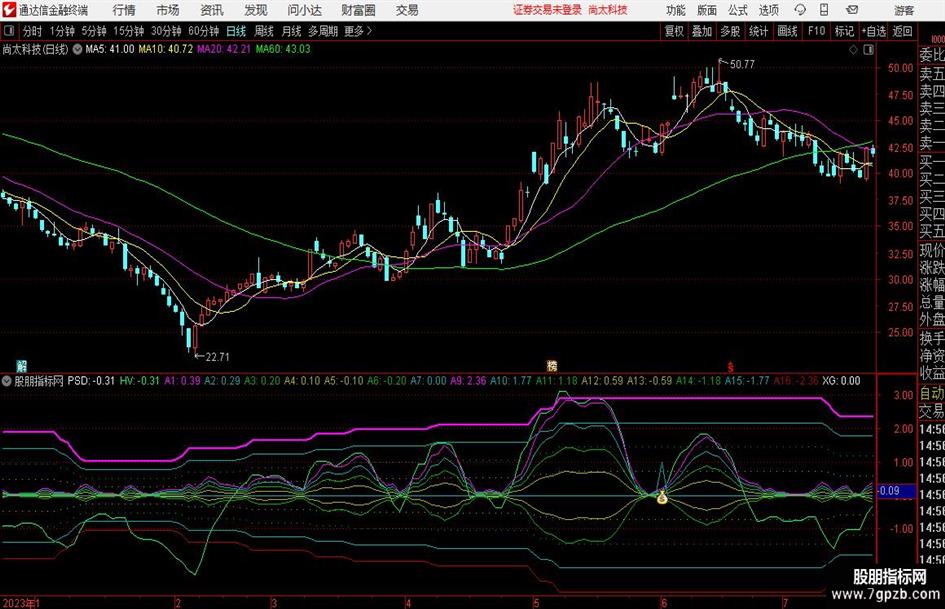Click the red 尚太科技 stock name link

pos(608,10)
